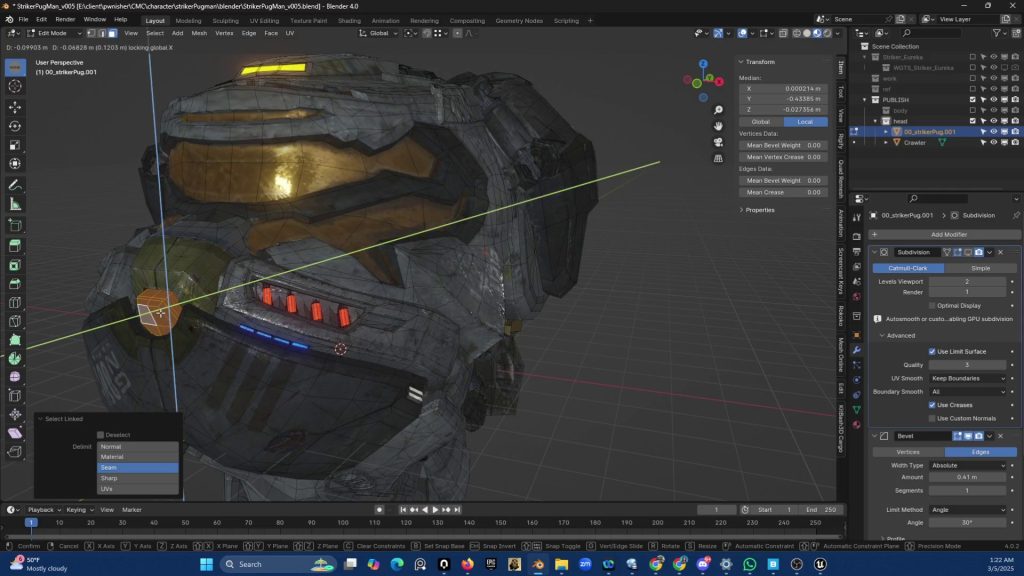Select the Measure tool
The image size is (1024, 576).
click(15, 204)
